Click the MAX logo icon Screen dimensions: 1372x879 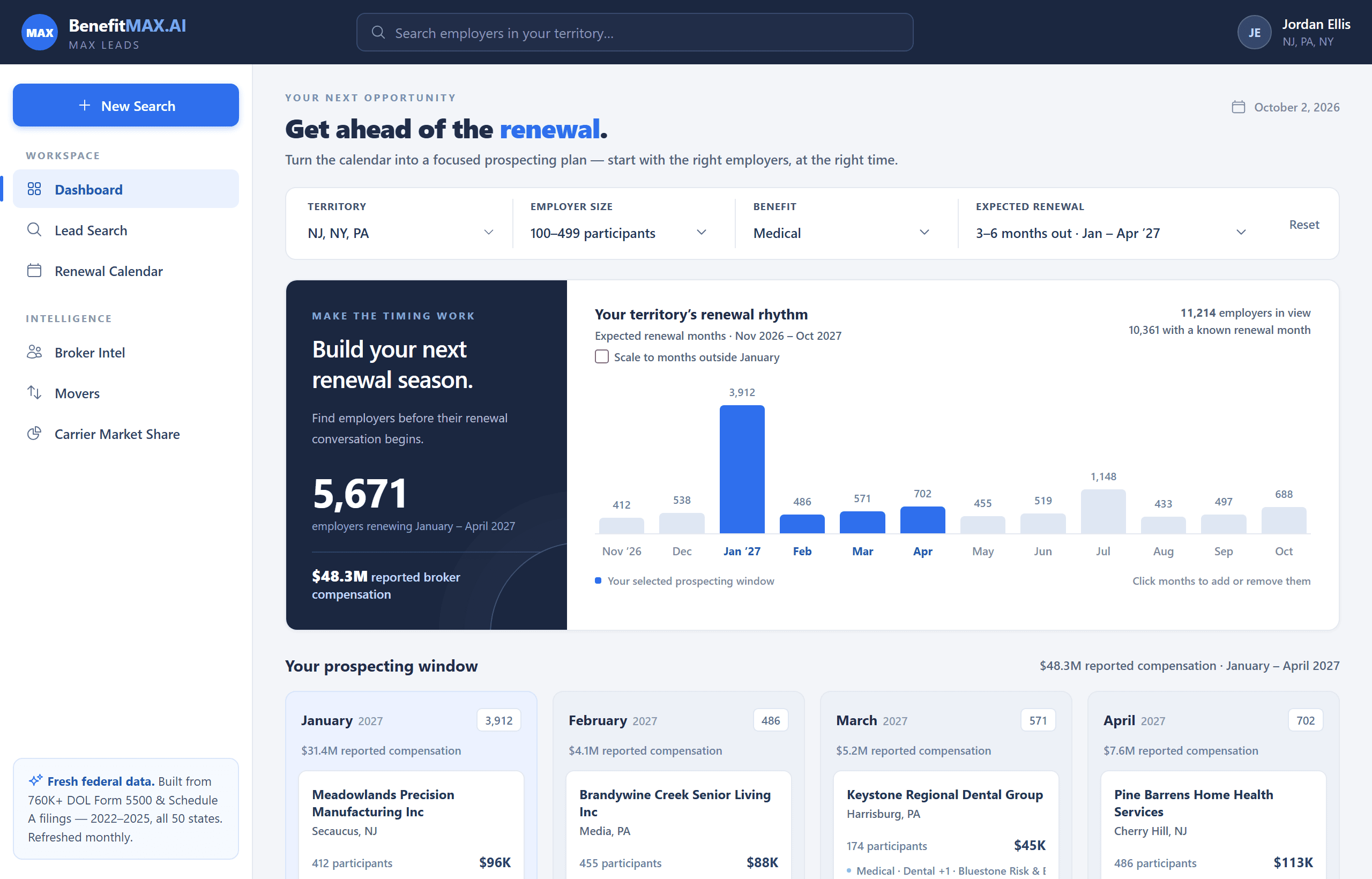pos(39,33)
